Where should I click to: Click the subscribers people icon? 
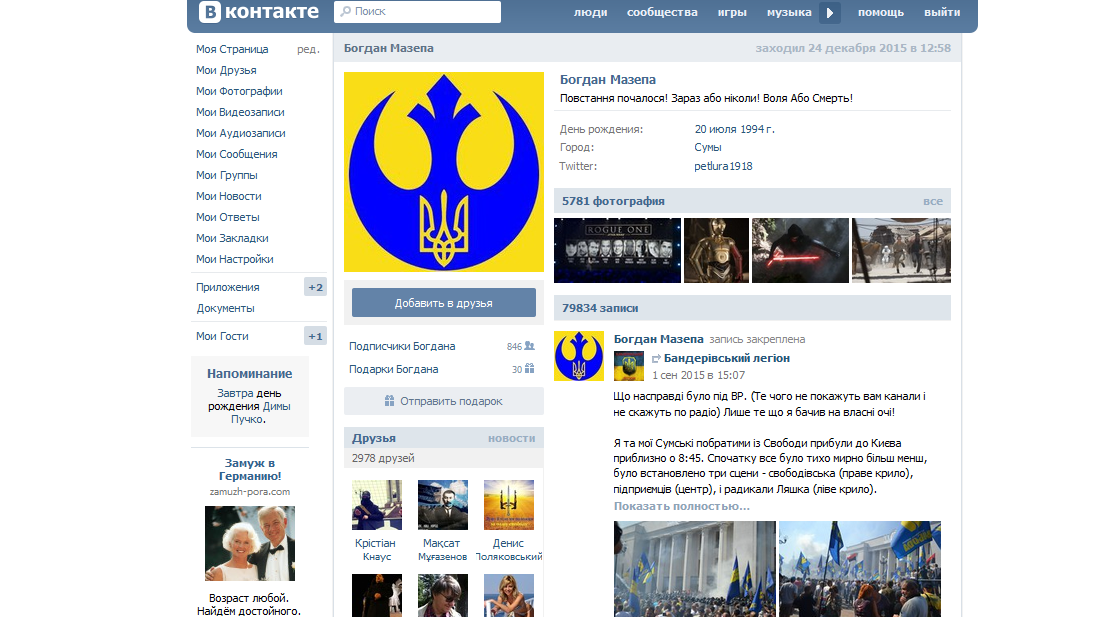(x=530, y=346)
